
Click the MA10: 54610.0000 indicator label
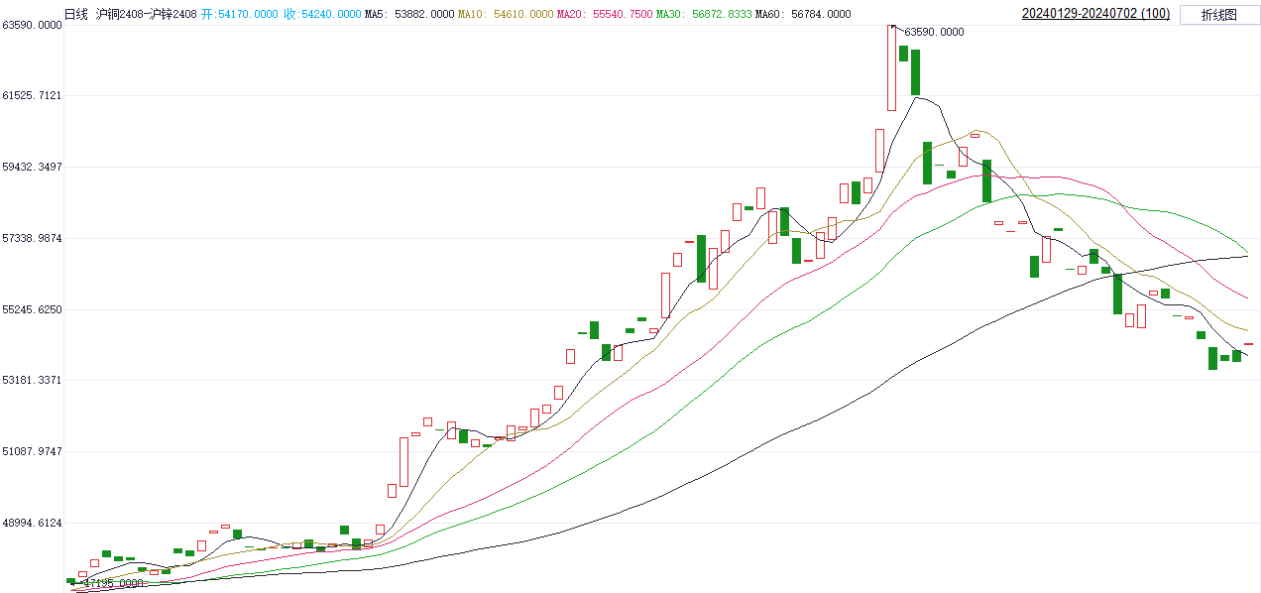505,14
